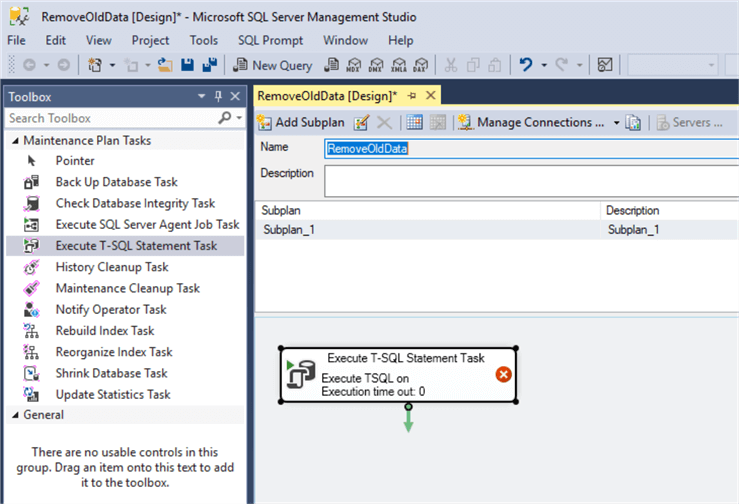Open the View menu
739x504 pixels.
99,41
